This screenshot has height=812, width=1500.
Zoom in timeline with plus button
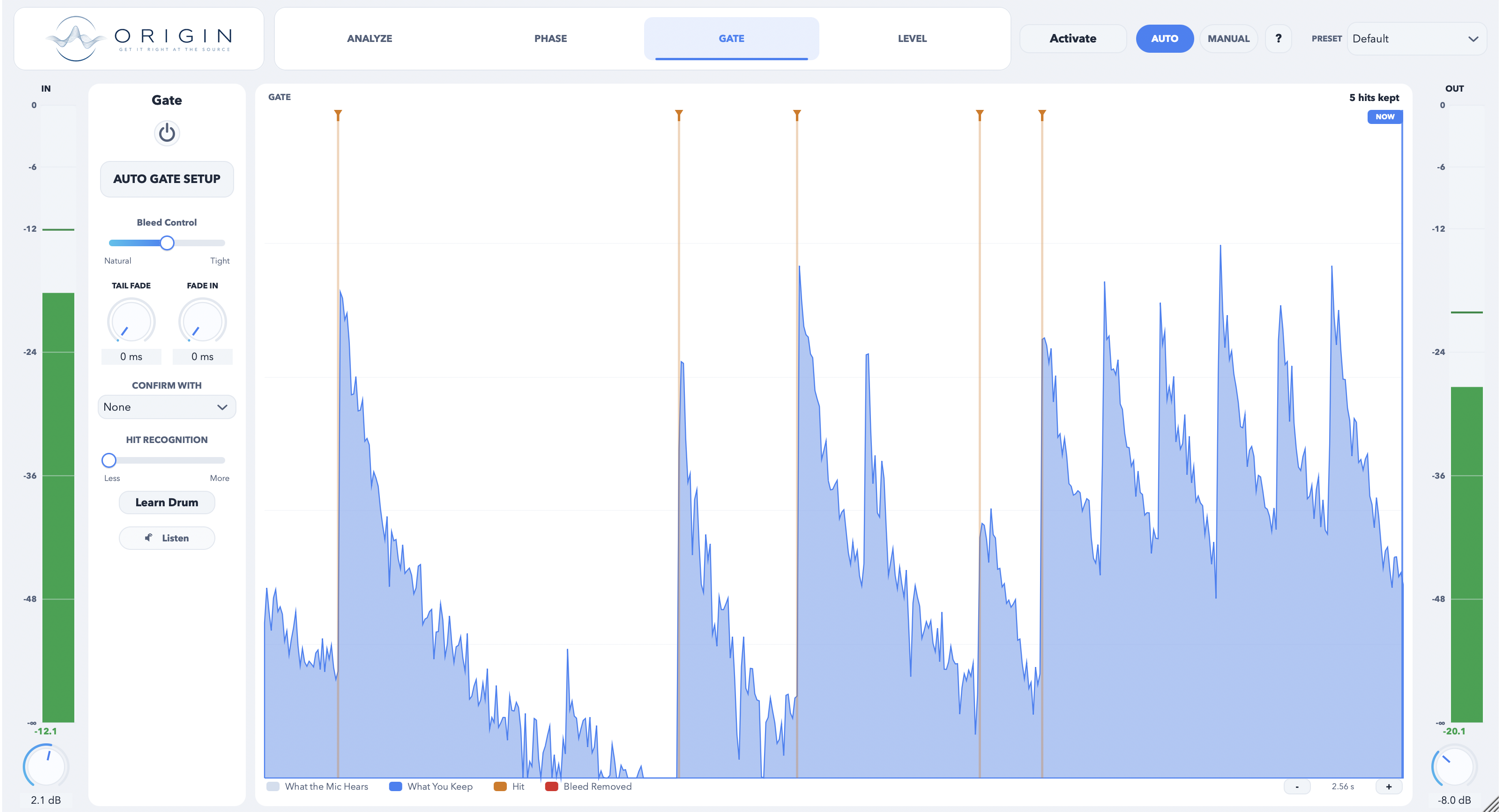click(1389, 787)
